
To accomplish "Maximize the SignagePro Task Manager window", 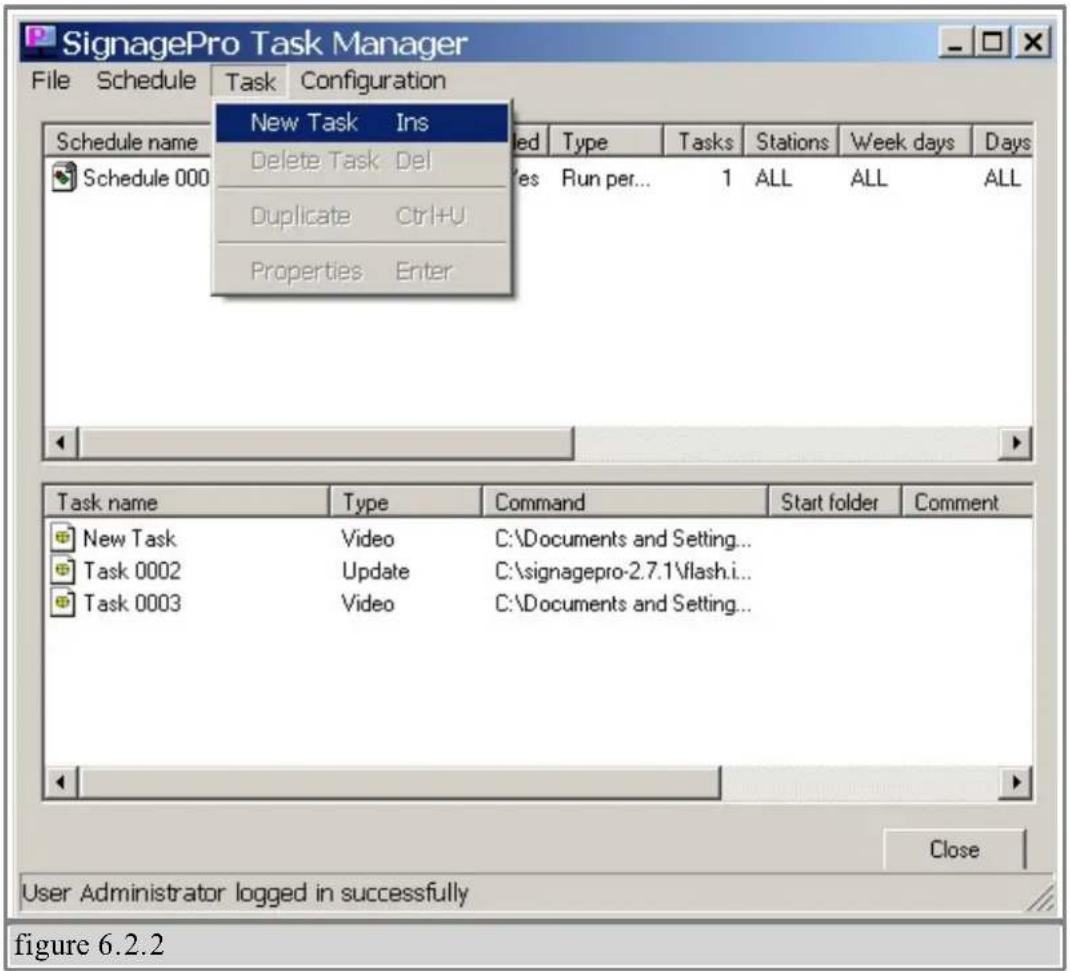I will [993, 42].
